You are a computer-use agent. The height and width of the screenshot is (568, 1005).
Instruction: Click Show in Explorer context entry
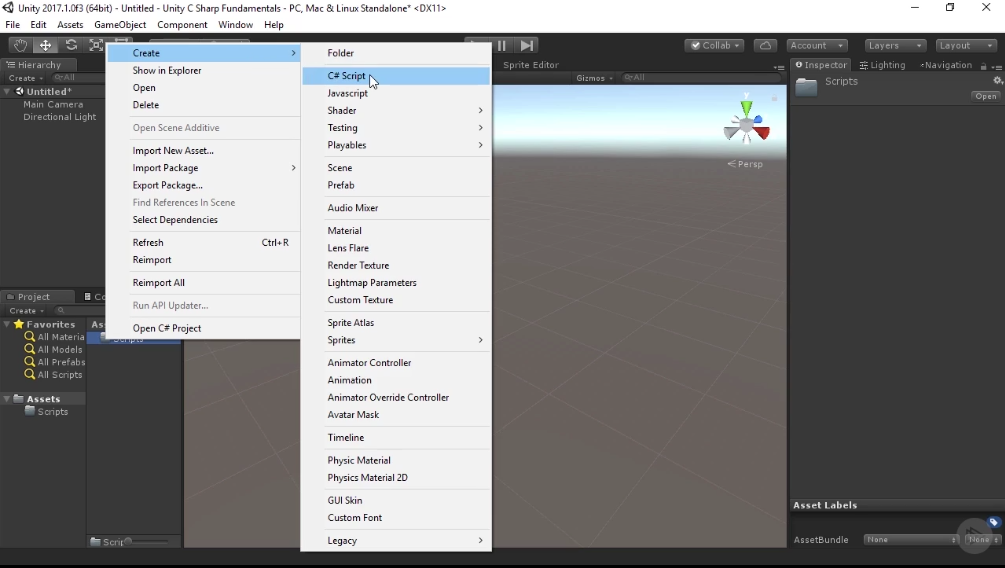[203, 71]
